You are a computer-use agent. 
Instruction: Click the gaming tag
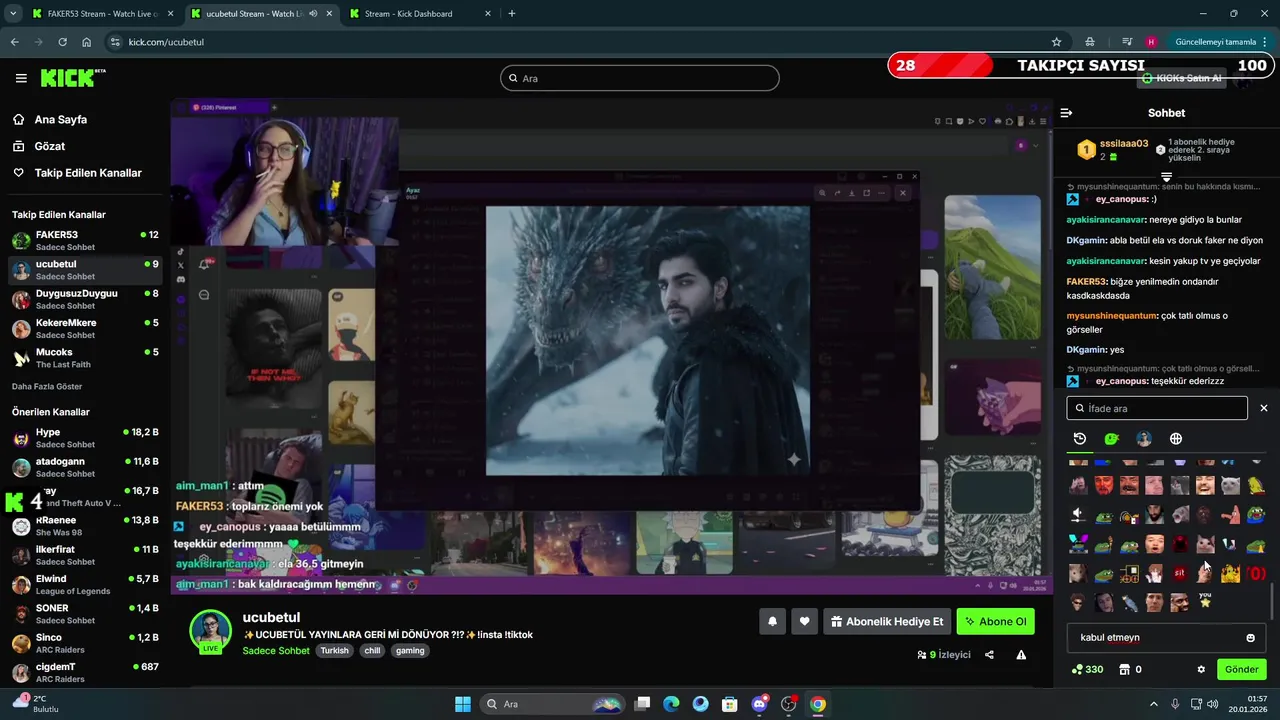410,650
